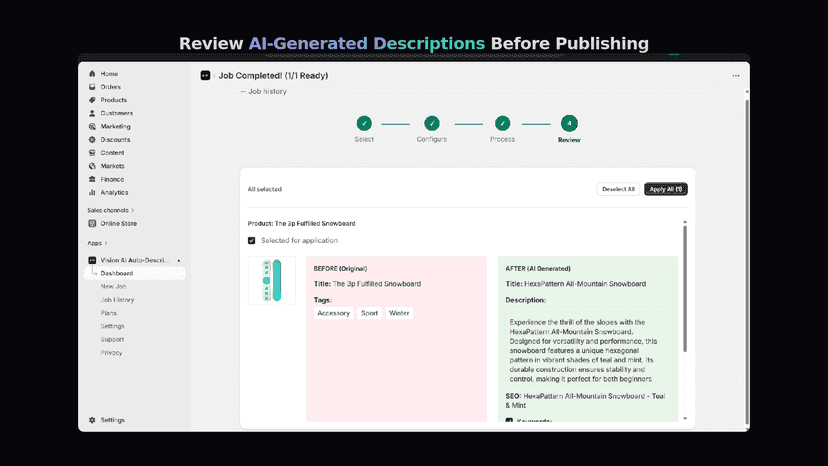This screenshot has width=828, height=466.
Task: Click the Analytics menu label
Action: click(114, 192)
